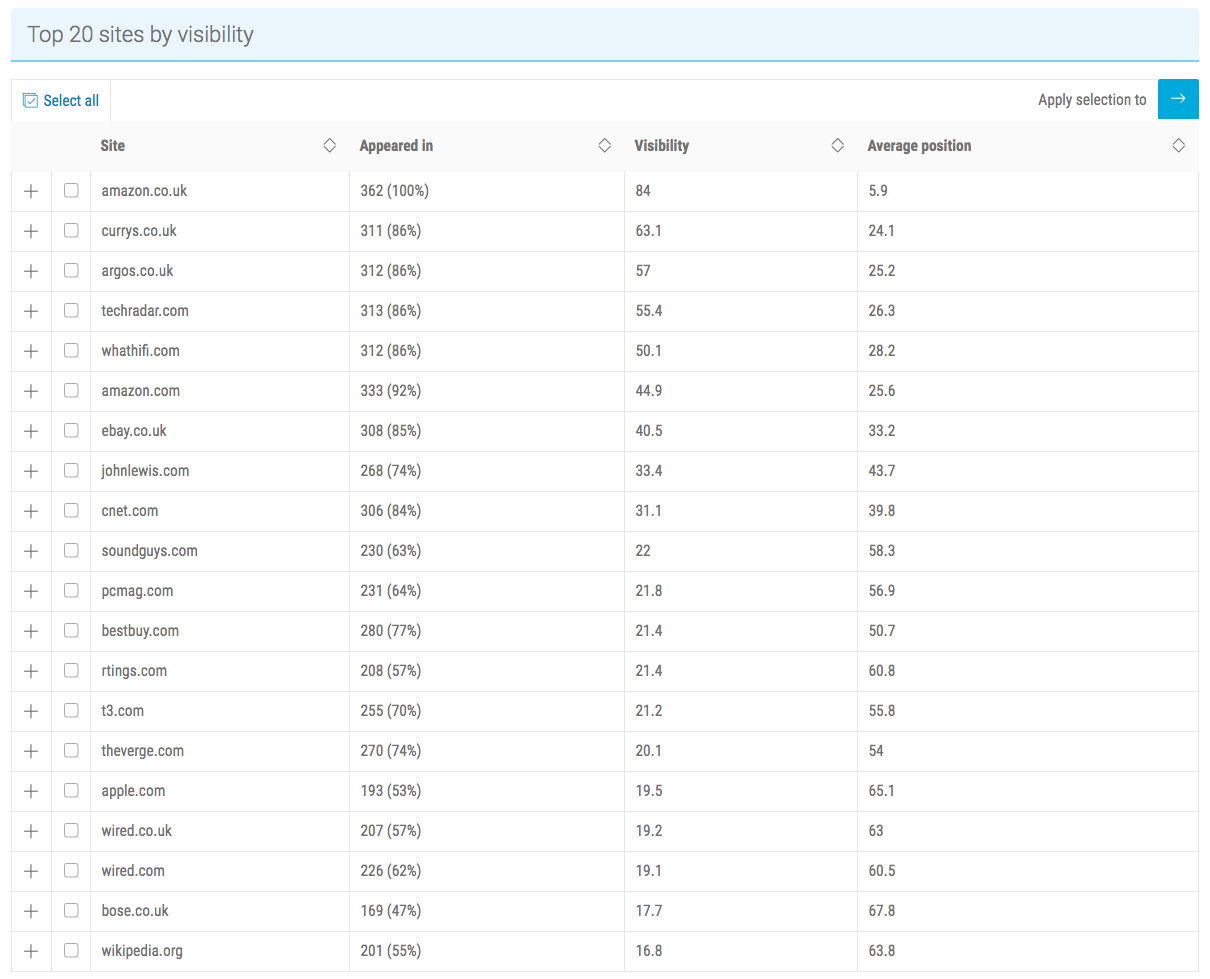This screenshot has width=1210, height=979.
Task: Check the soundguys.com checkbox
Action: (x=71, y=550)
